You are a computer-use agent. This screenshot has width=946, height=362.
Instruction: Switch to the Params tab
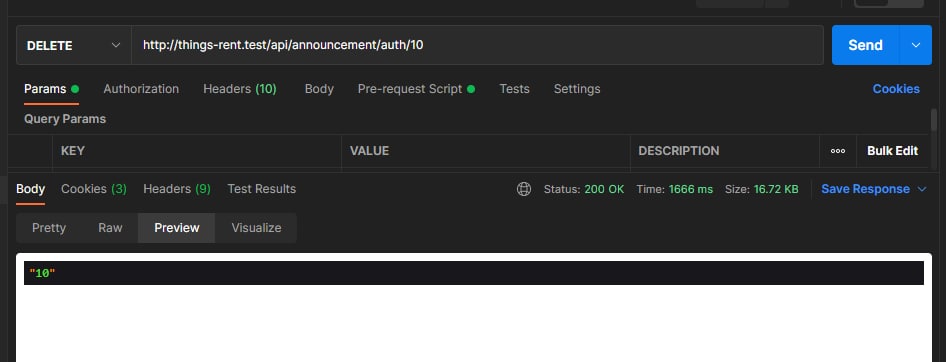(x=51, y=89)
